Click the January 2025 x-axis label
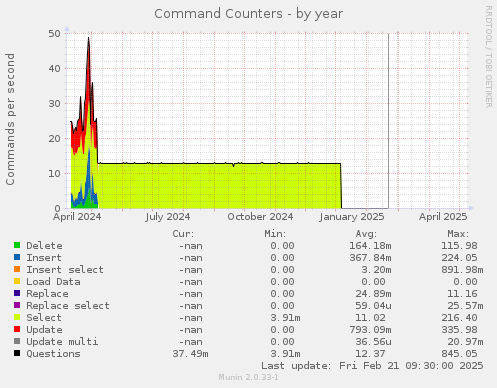This screenshot has height=388, width=497. pos(352,217)
